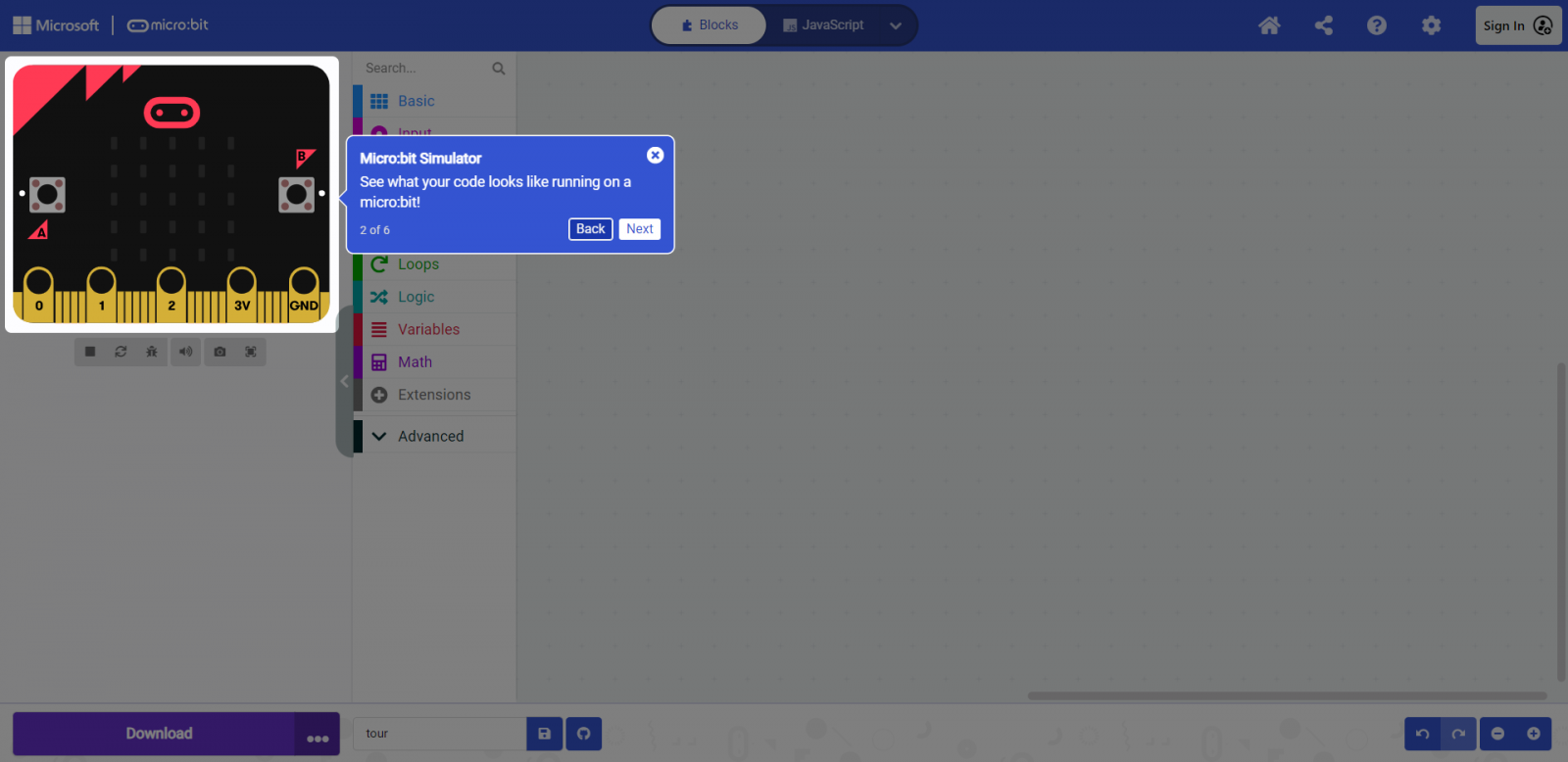Open the language dropdown next to JavaScript
1568x762 pixels.
point(896,25)
